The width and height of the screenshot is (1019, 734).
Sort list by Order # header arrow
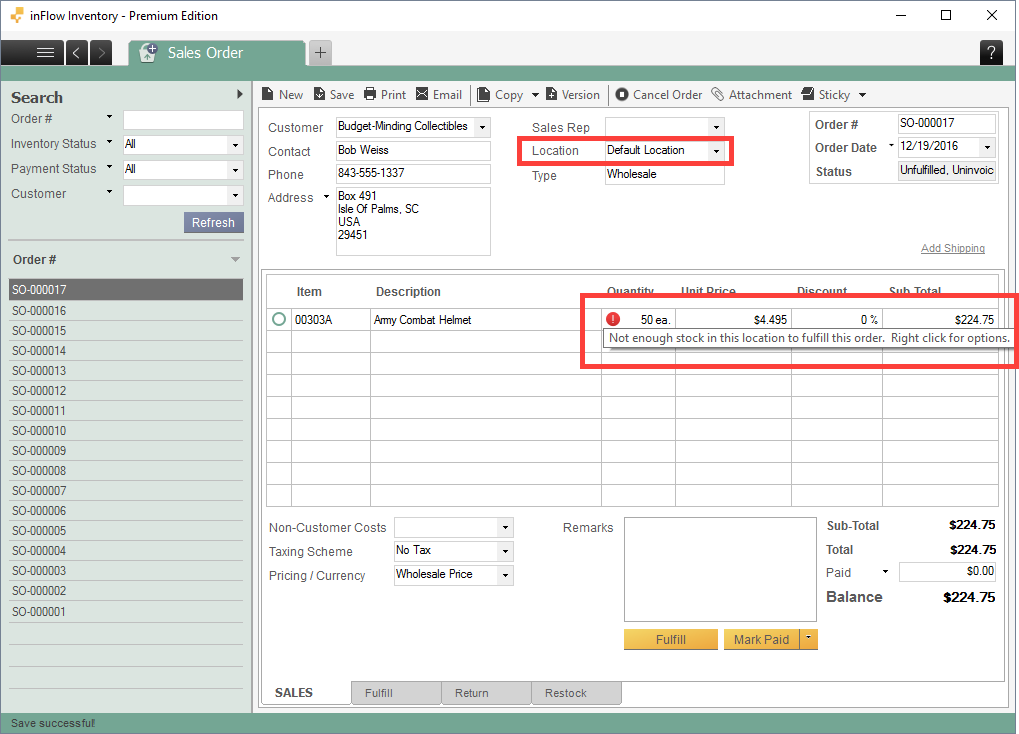click(x=235, y=259)
